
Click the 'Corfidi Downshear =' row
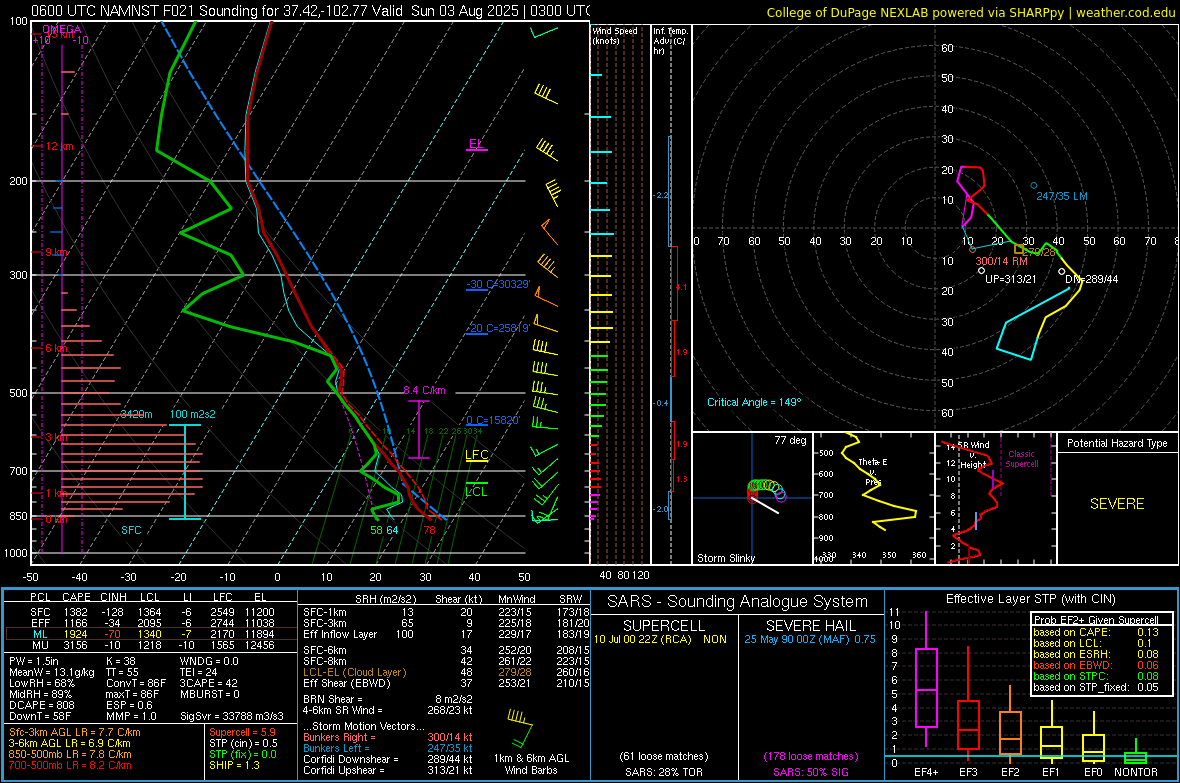[388, 759]
